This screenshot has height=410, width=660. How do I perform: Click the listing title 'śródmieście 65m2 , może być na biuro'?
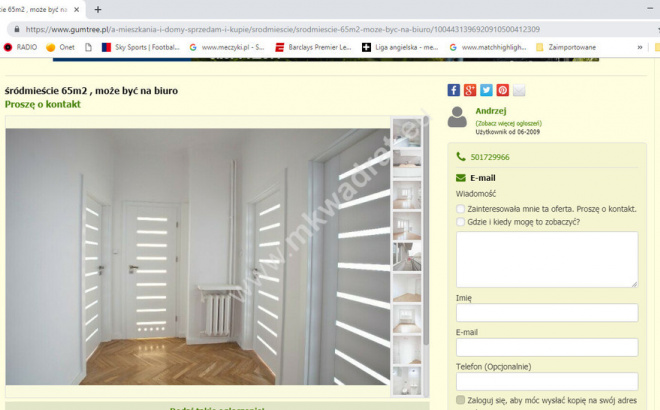91,91
